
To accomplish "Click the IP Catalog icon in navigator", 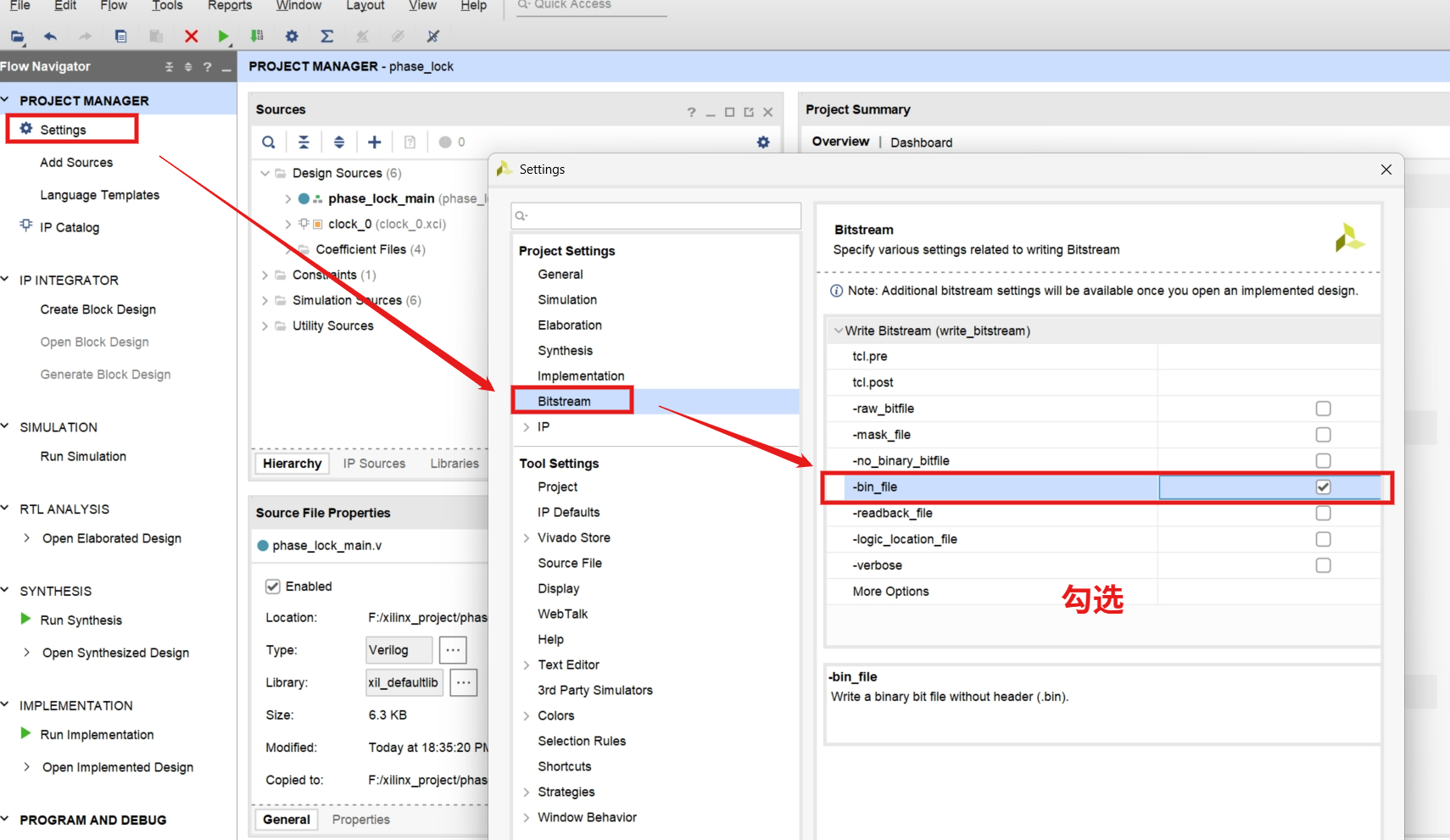I will [26, 225].
